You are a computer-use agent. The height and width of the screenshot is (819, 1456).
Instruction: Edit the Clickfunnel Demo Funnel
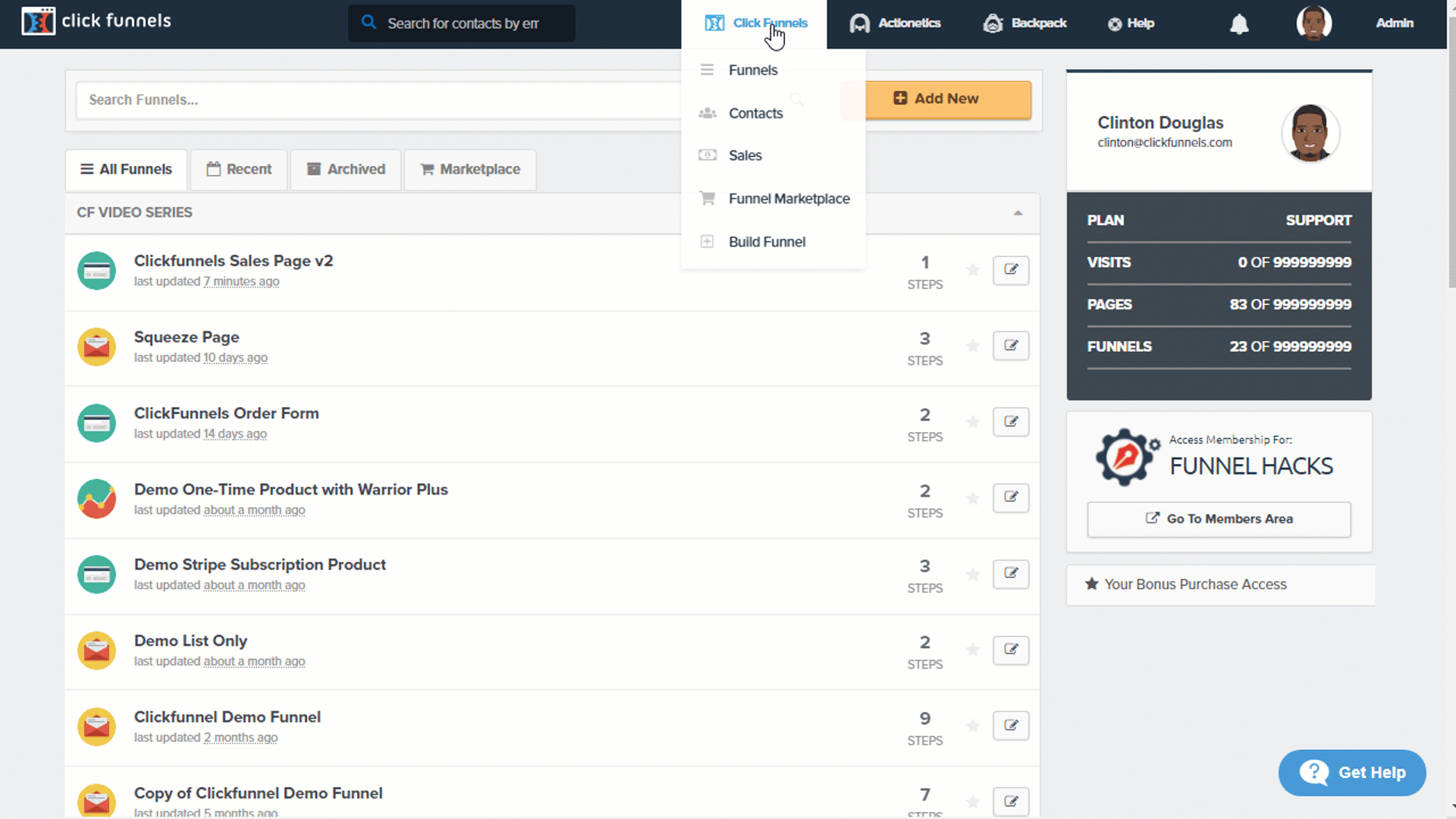tap(1010, 725)
